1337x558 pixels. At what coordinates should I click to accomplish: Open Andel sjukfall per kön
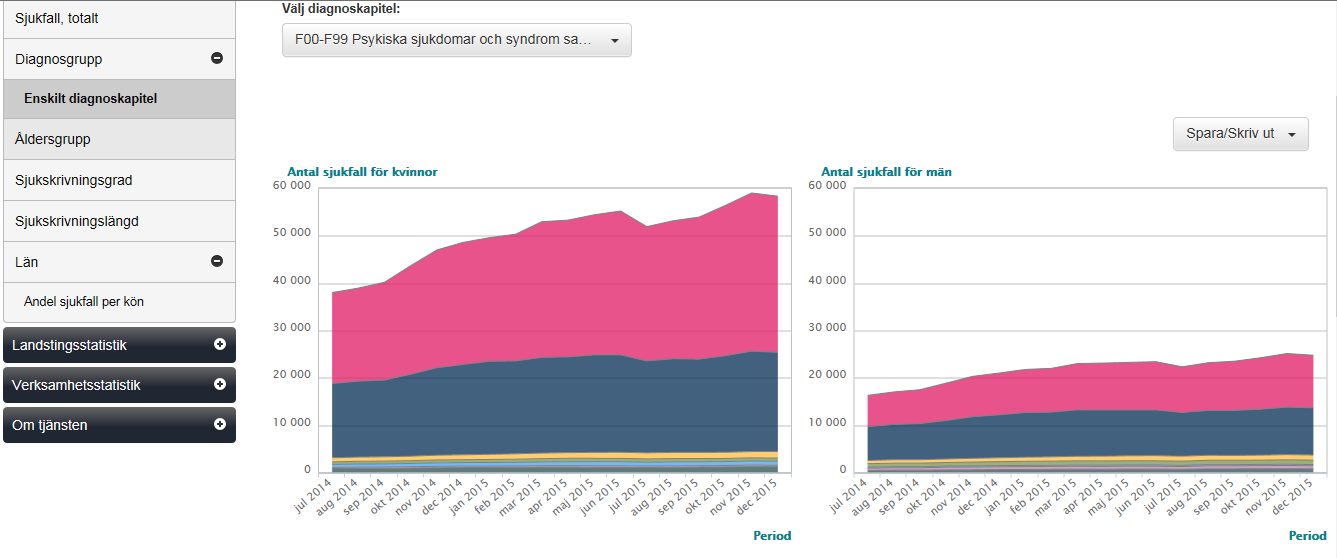point(119,301)
